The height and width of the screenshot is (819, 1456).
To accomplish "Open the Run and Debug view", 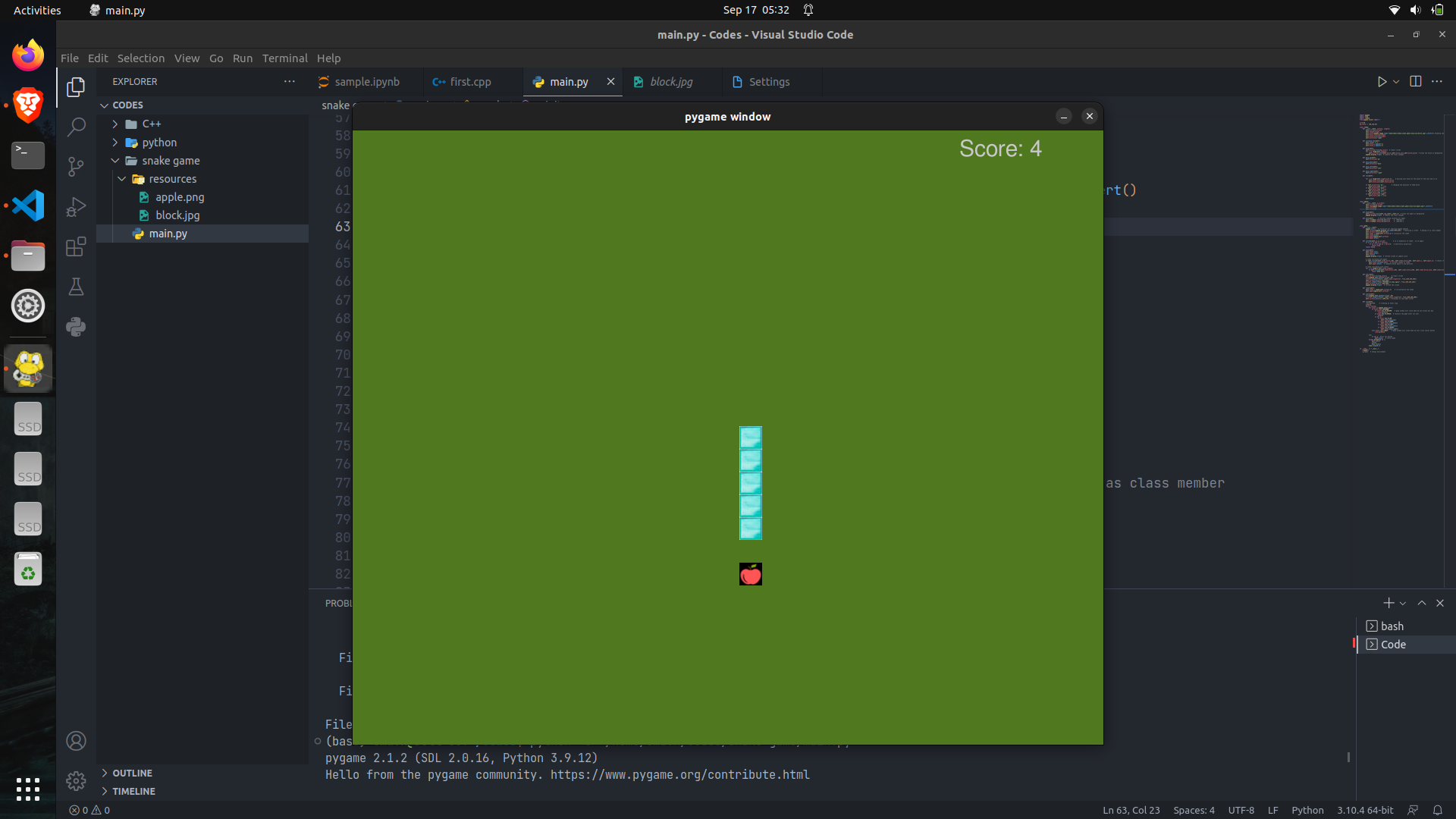I will click(76, 206).
